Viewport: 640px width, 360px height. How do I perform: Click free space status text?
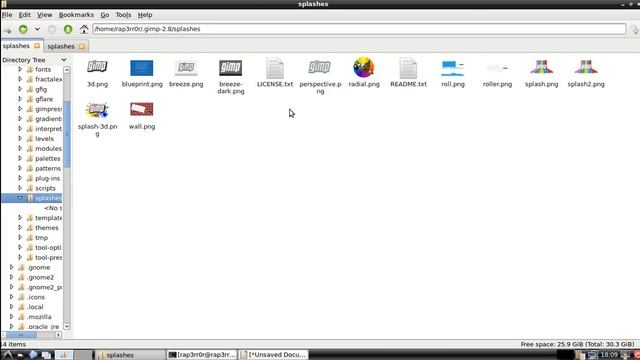(577, 344)
